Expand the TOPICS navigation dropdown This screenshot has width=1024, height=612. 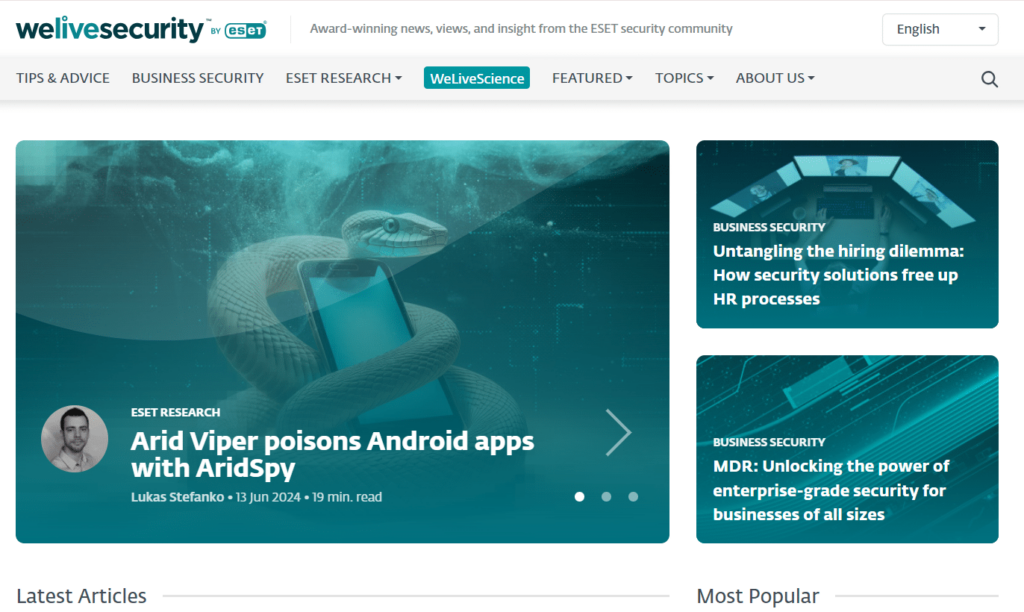684,77
